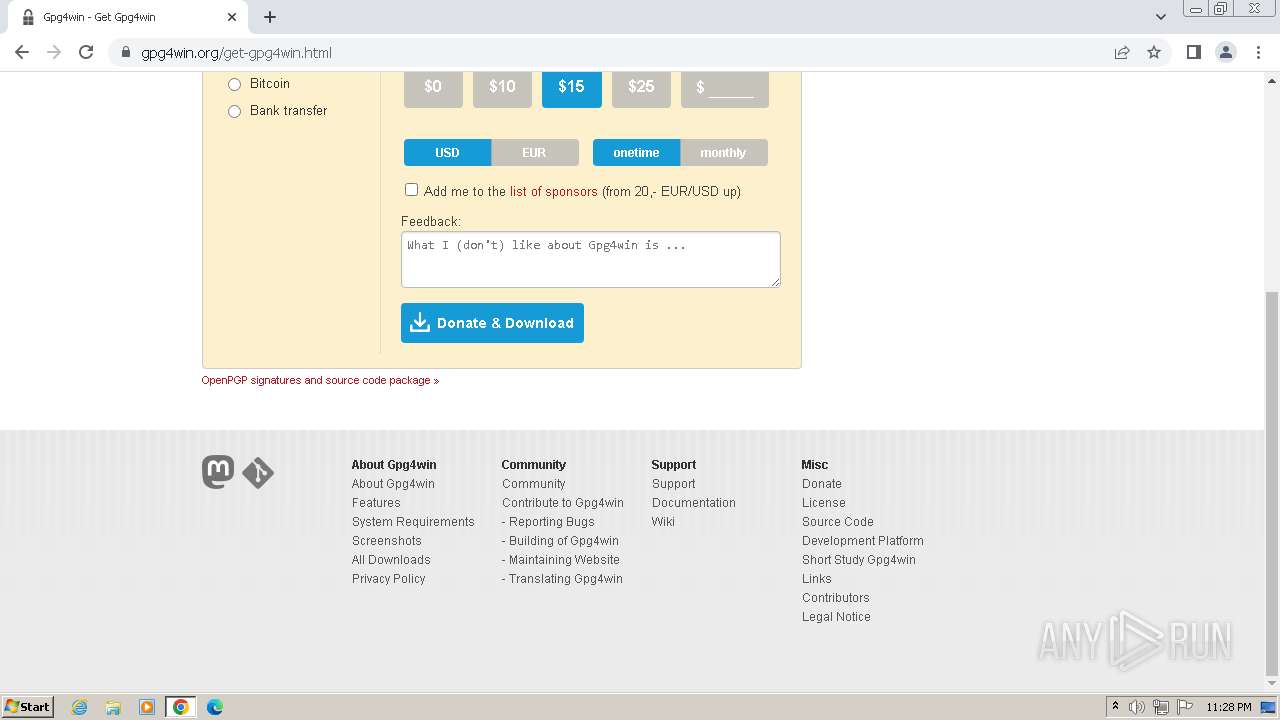
Task: Open Contribute to Gpg4win link
Action: pos(563,503)
